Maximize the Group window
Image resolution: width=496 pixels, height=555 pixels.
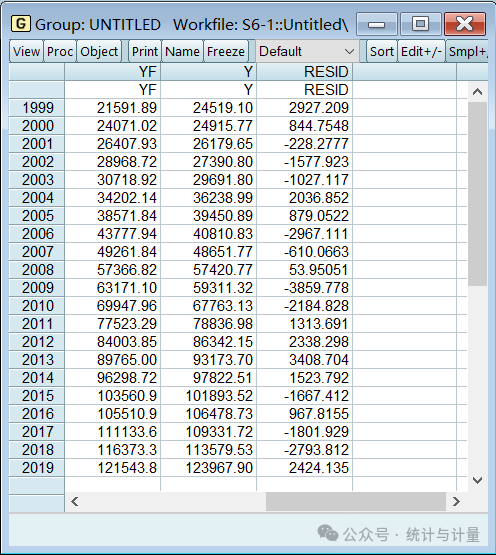pyautogui.click(x=420, y=24)
